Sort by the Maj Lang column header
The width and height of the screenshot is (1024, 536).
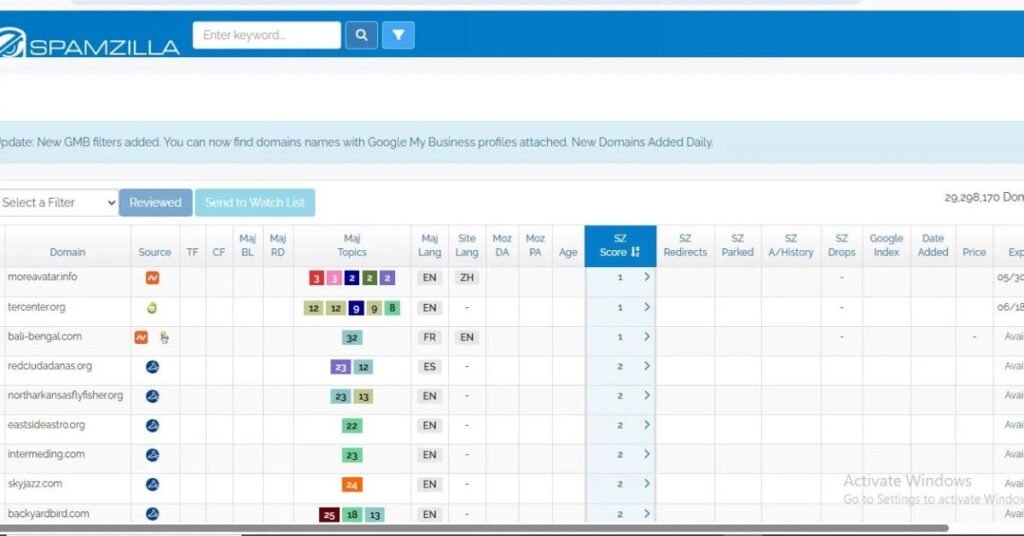pyautogui.click(x=430, y=245)
